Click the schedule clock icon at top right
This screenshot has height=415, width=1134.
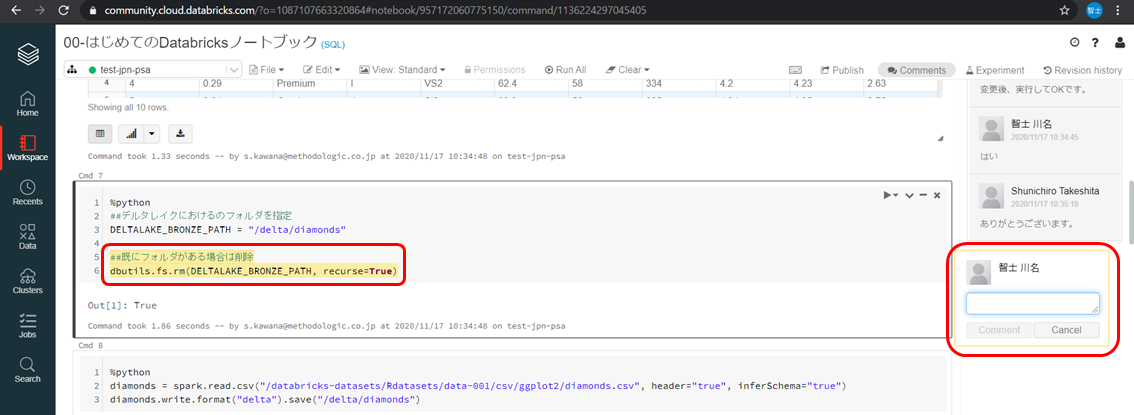1074,43
